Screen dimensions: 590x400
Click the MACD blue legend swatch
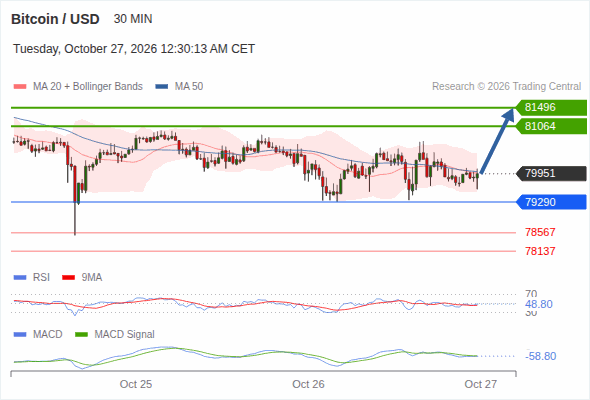[x=20, y=335]
